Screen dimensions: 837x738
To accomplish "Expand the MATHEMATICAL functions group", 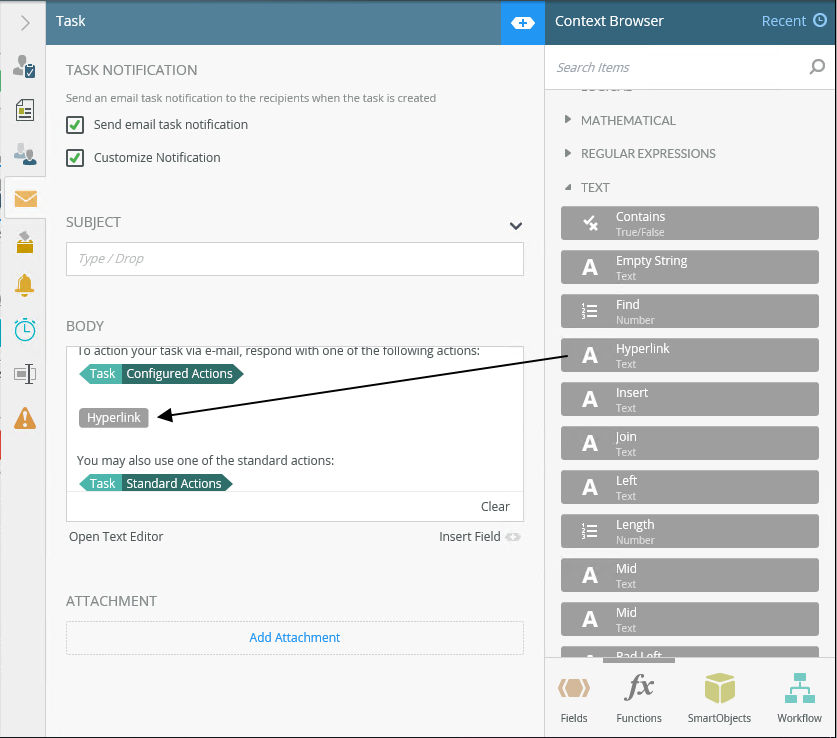I will click(x=567, y=120).
